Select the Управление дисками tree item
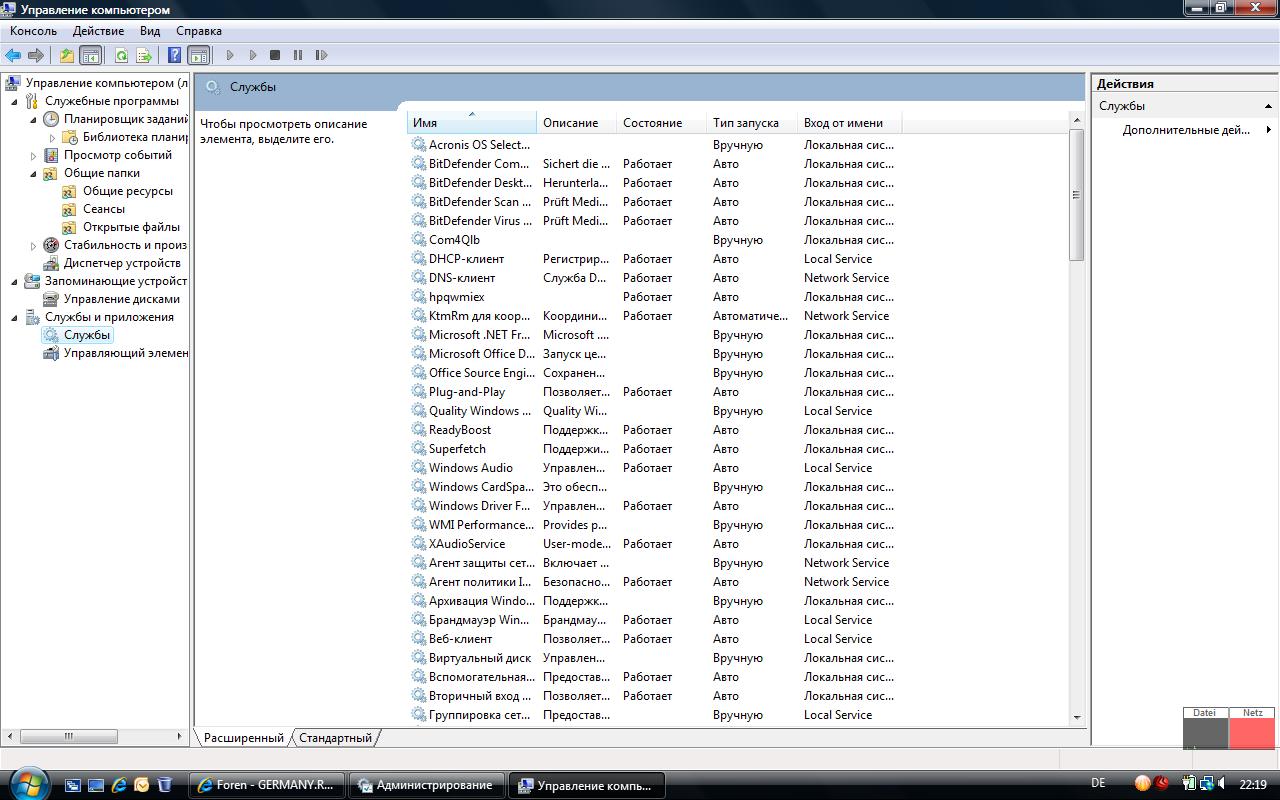Image resolution: width=1280 pixels, height=800 pixels. click(x=122, y=299)
